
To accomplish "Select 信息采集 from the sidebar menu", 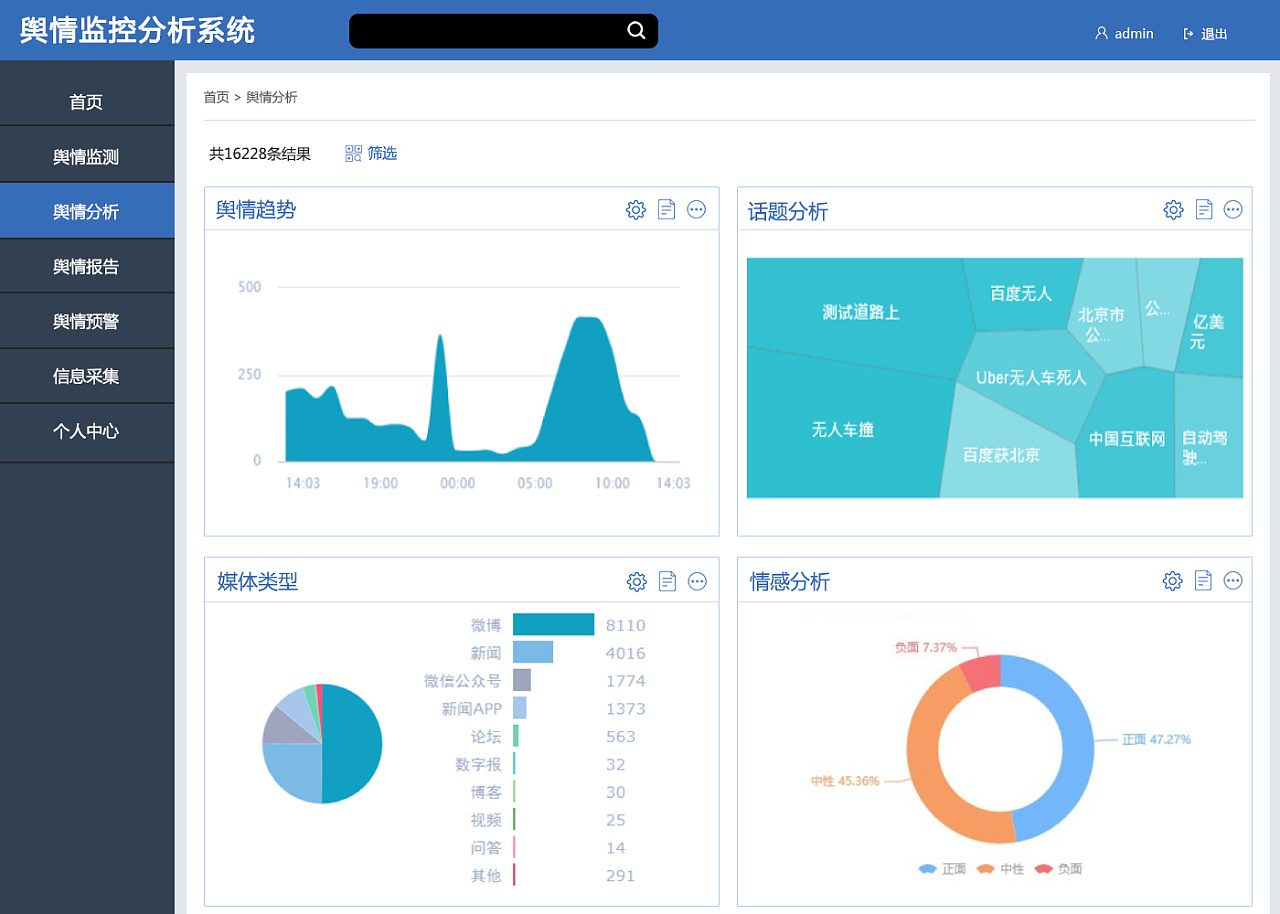I will (x=87, y=376).
